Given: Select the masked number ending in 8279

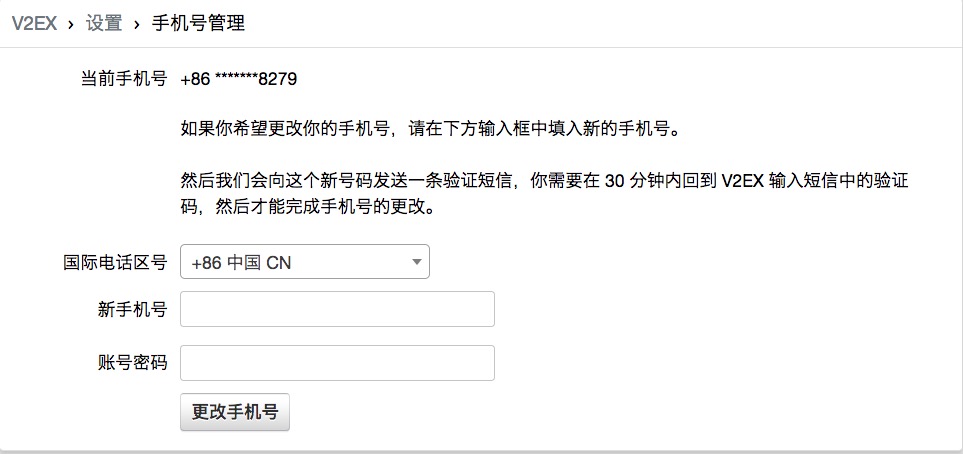Looking at the screenshot, I should 255,79.
